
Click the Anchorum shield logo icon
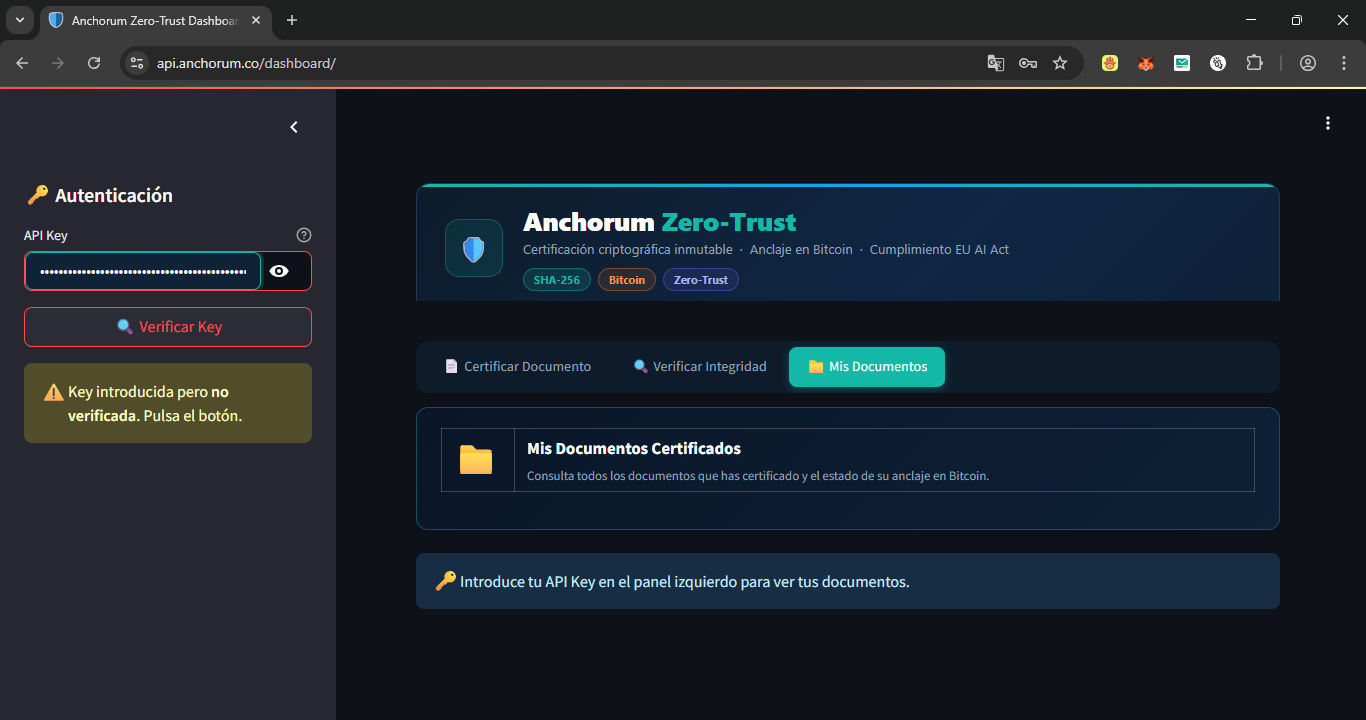(472, 247)
